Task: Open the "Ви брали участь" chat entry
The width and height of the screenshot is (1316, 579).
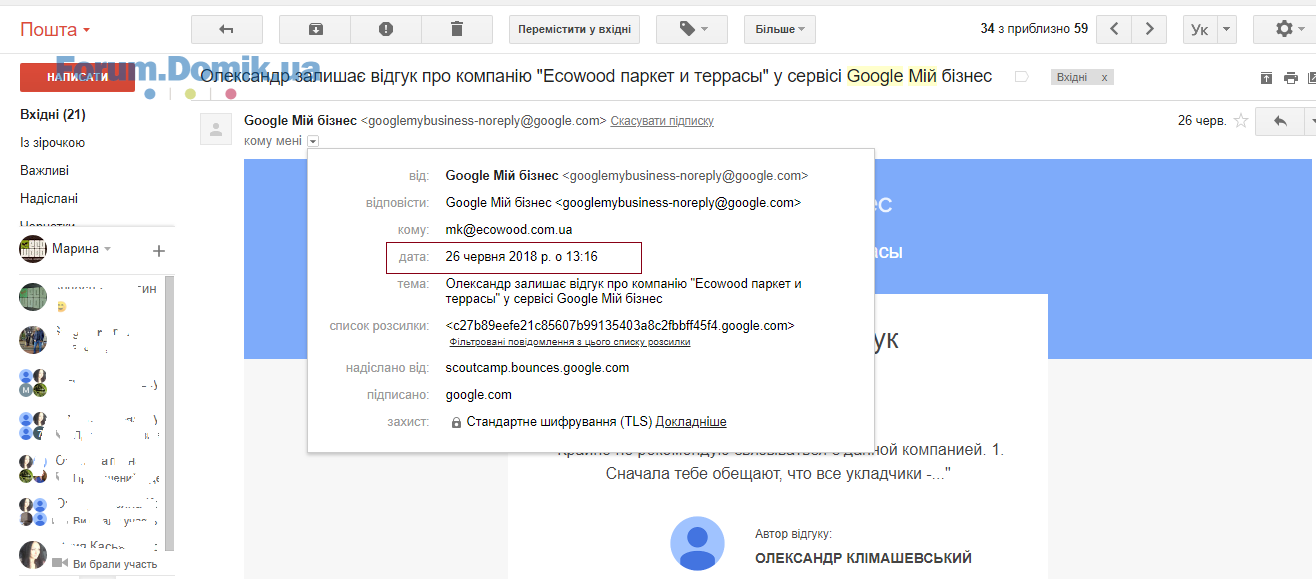Action: coord(95,556)
